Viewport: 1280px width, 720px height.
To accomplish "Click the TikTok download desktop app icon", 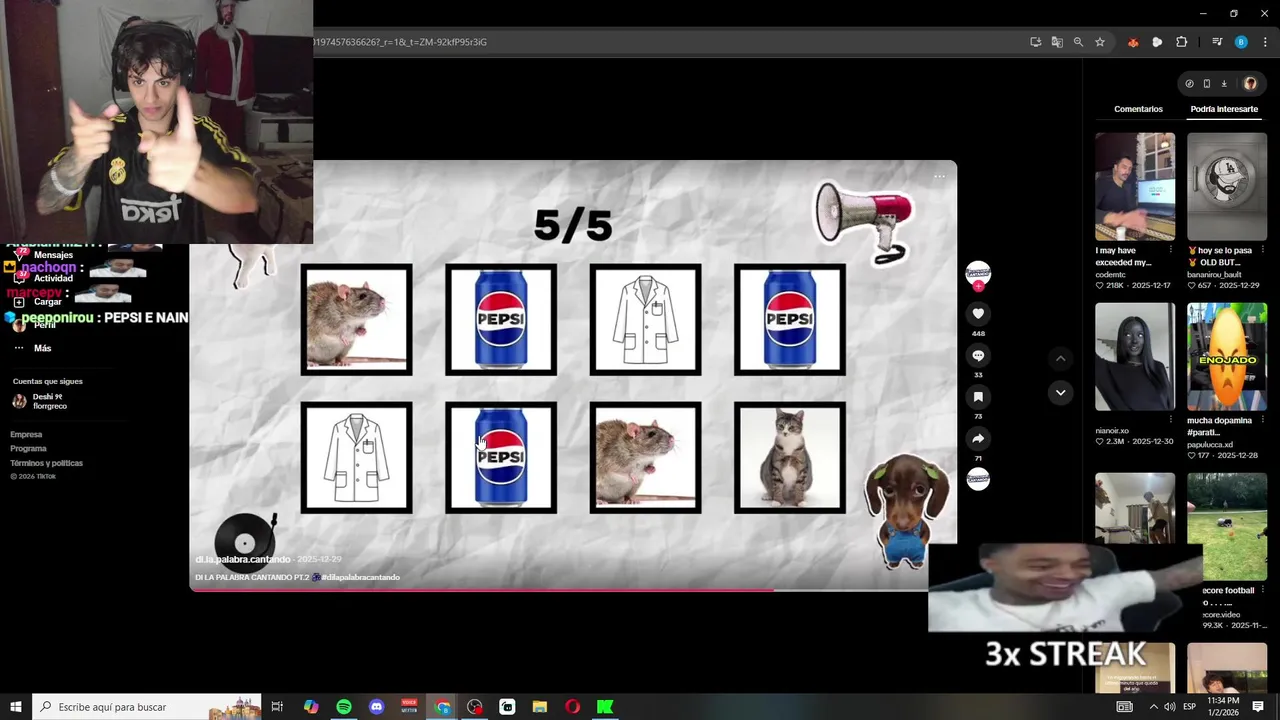I will tap(1224, 84).
